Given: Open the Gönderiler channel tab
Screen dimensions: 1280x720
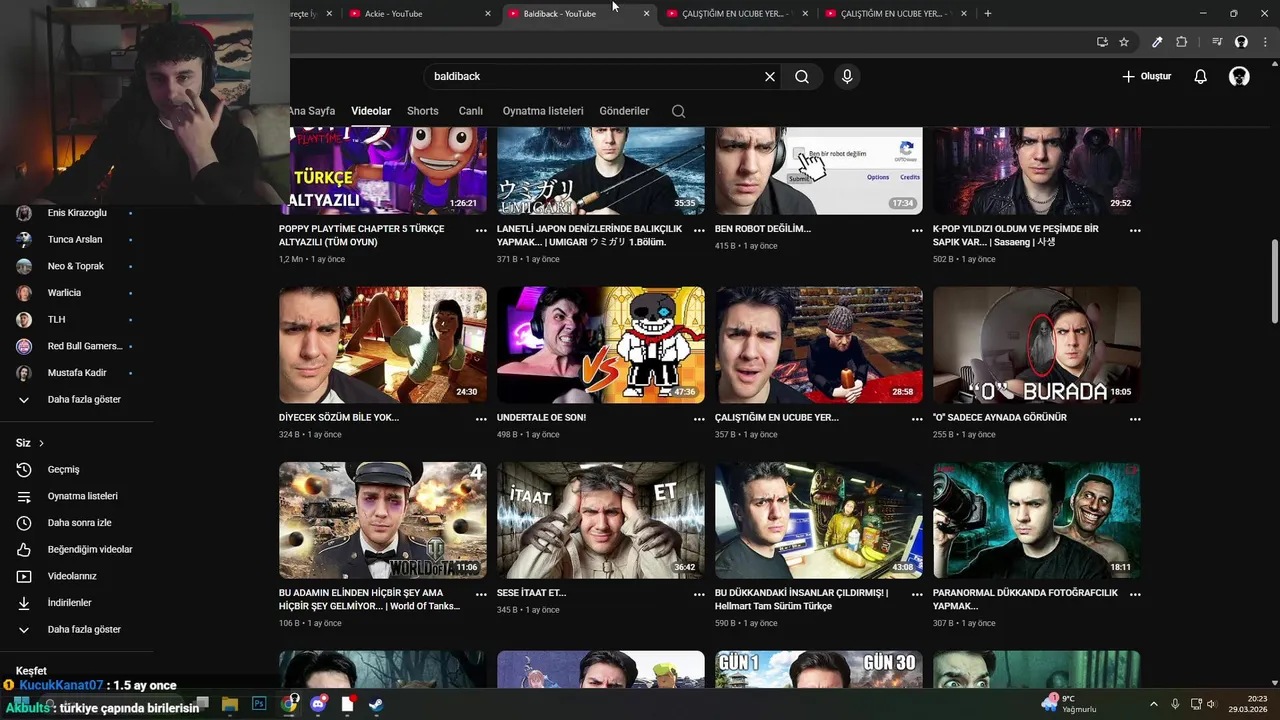Looking at the screenshot, I should pos(624,111).
